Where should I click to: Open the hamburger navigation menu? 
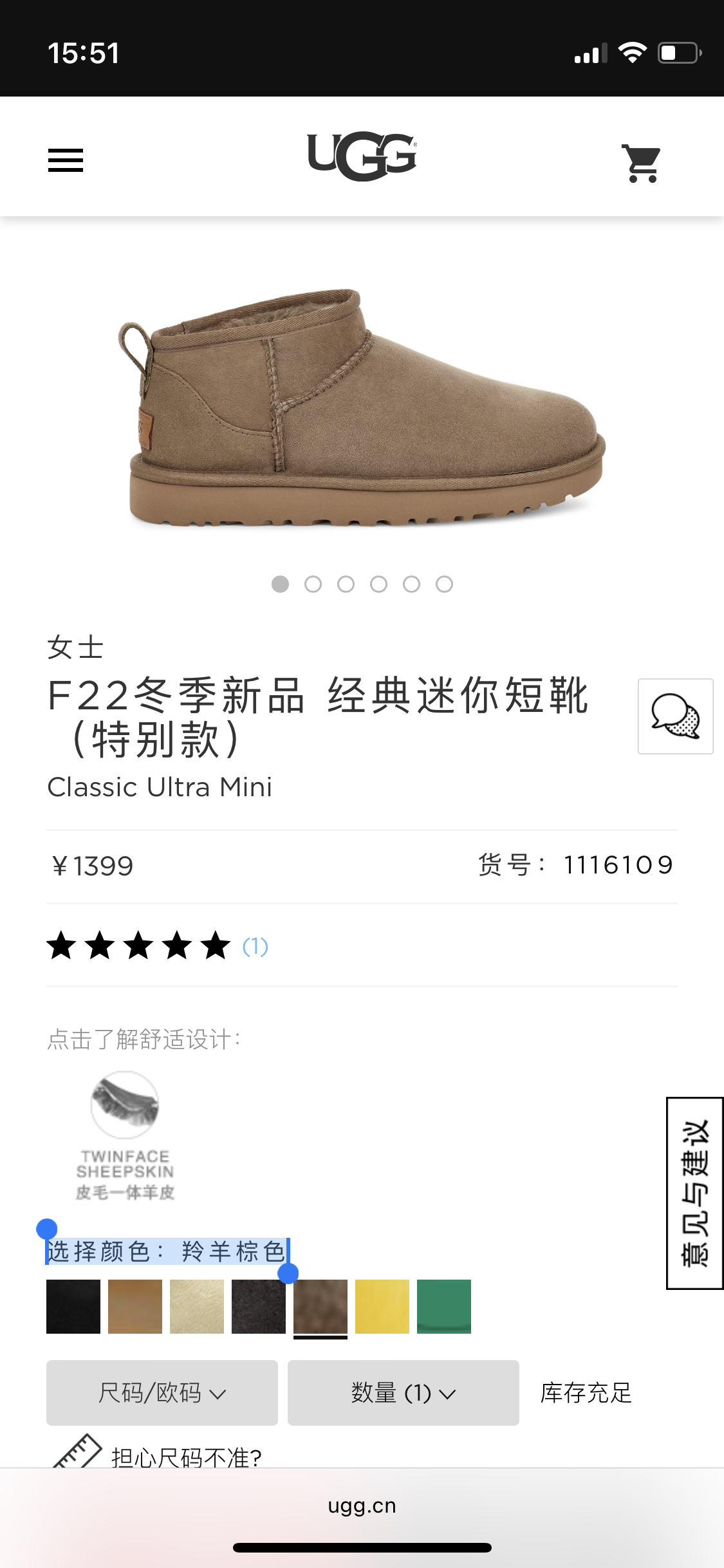66,160
